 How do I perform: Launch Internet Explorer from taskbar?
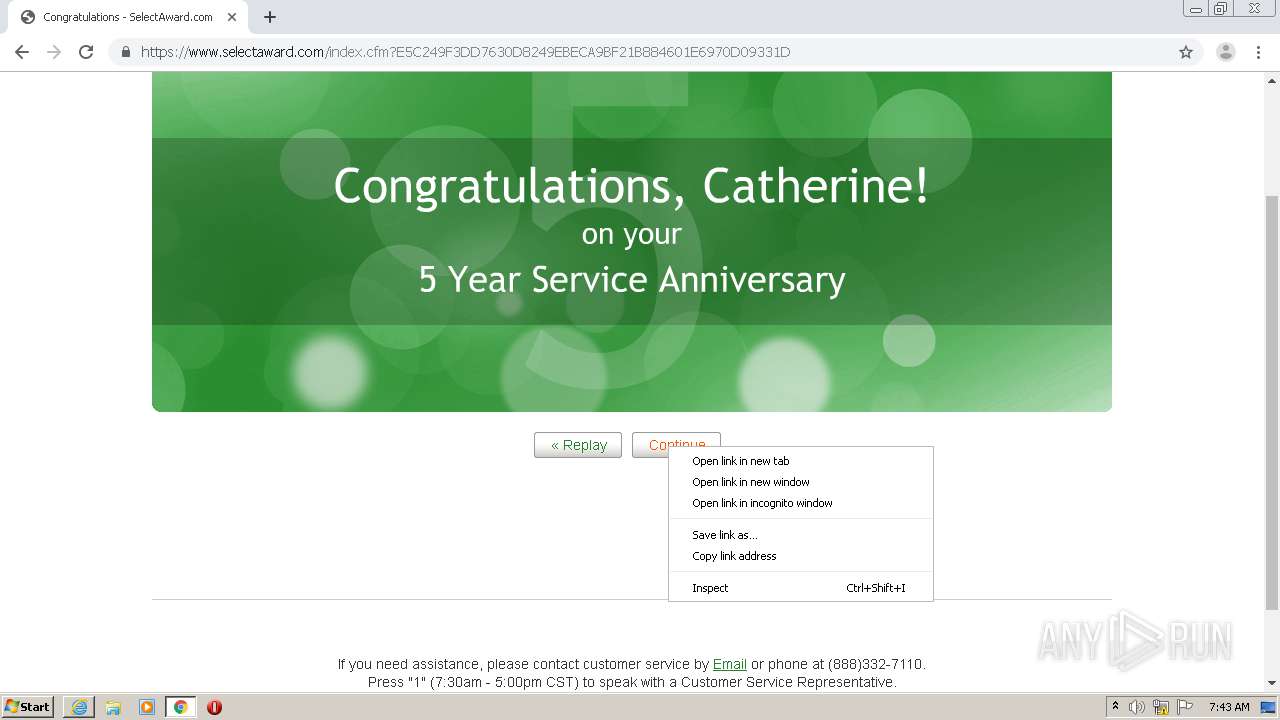(x=79, y=707)
